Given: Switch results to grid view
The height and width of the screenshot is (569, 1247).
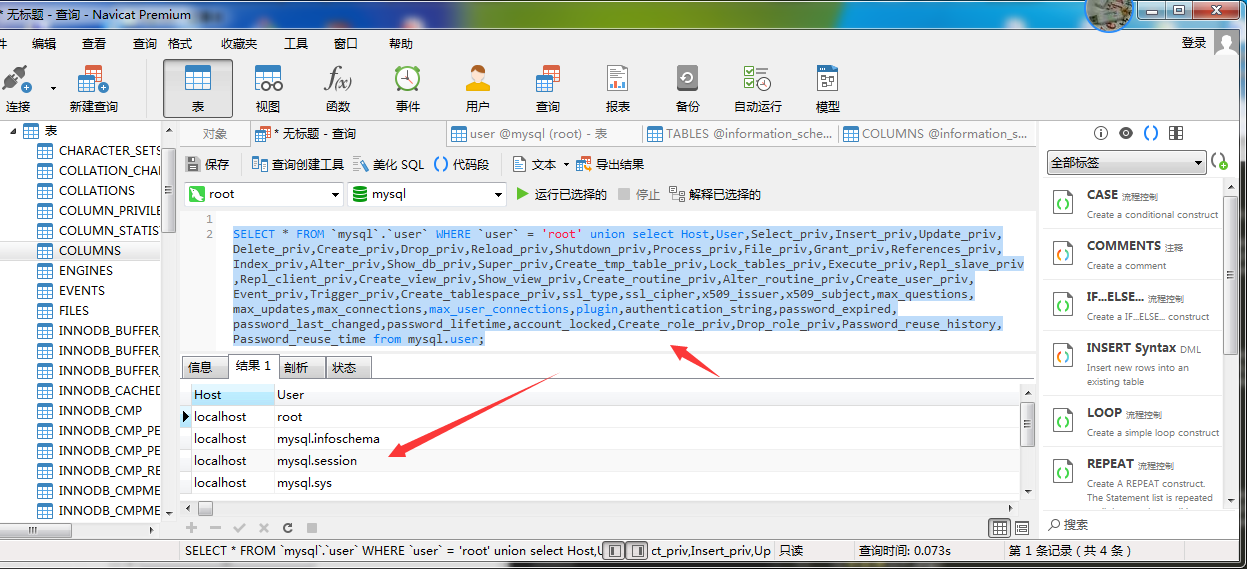Looking at the screenshot, I should tap(999, 528).
